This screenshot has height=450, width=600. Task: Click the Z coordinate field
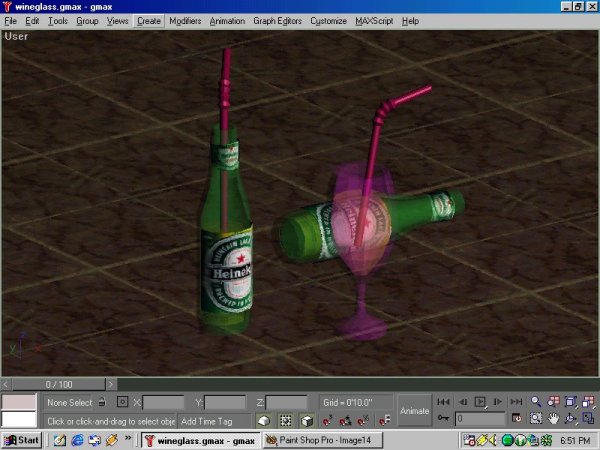(x=286, y=403)
